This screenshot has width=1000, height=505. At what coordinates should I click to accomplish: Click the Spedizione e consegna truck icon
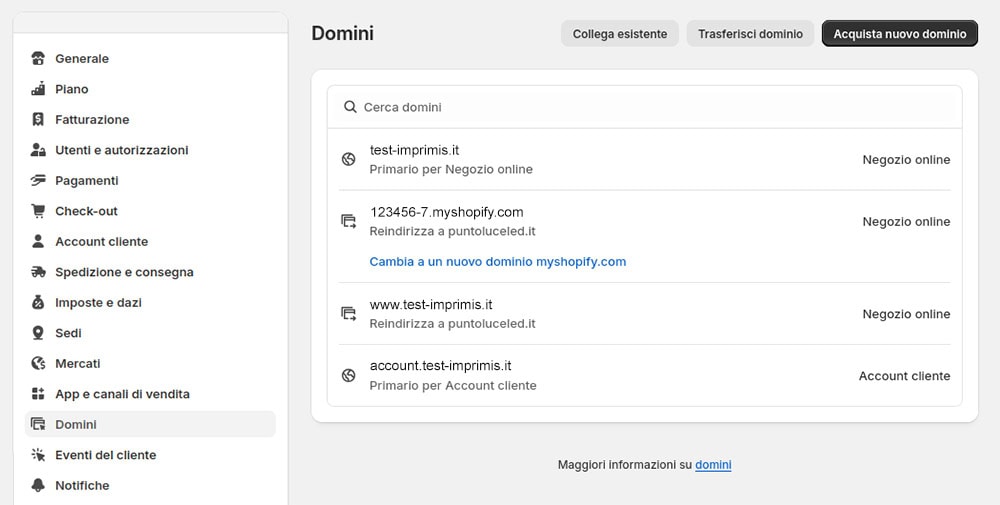click(x=38, y=272)
